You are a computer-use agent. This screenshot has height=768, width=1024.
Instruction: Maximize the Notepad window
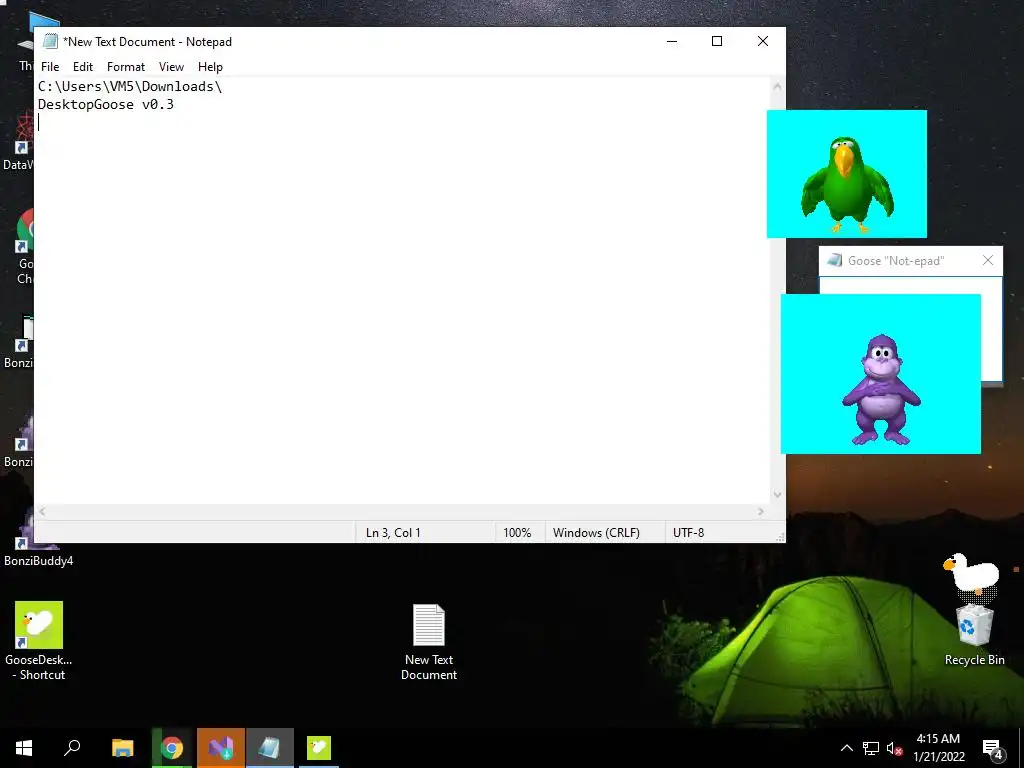(x=716, y=41)
